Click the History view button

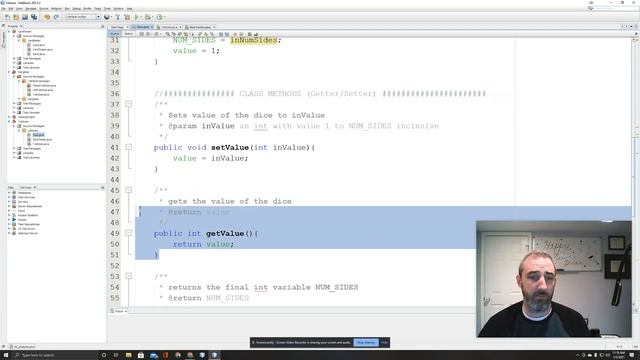[x=128, y=34]
